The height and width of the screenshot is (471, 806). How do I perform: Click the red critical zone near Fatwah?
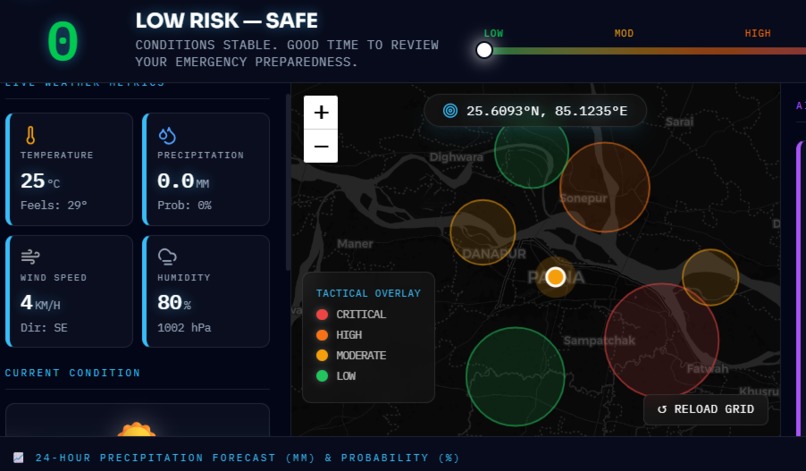662,340
